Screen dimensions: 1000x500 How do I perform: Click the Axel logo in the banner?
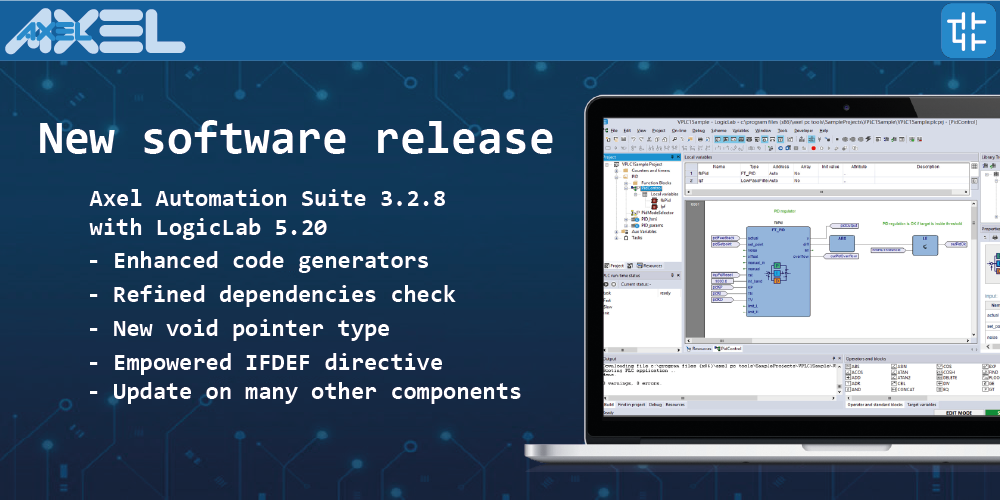[95, 32]
